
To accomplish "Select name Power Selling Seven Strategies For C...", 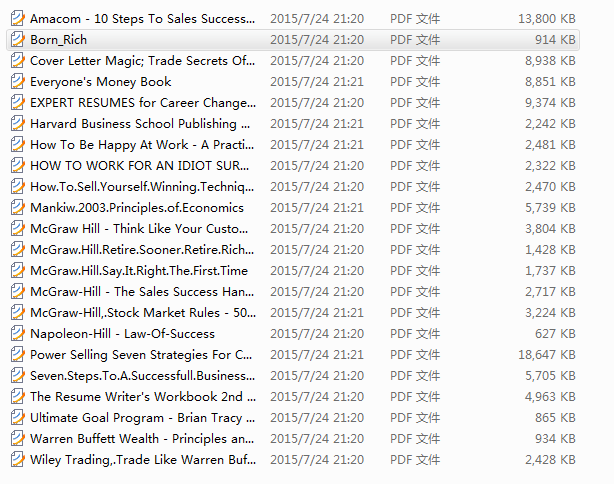I will tap(141, 355).
